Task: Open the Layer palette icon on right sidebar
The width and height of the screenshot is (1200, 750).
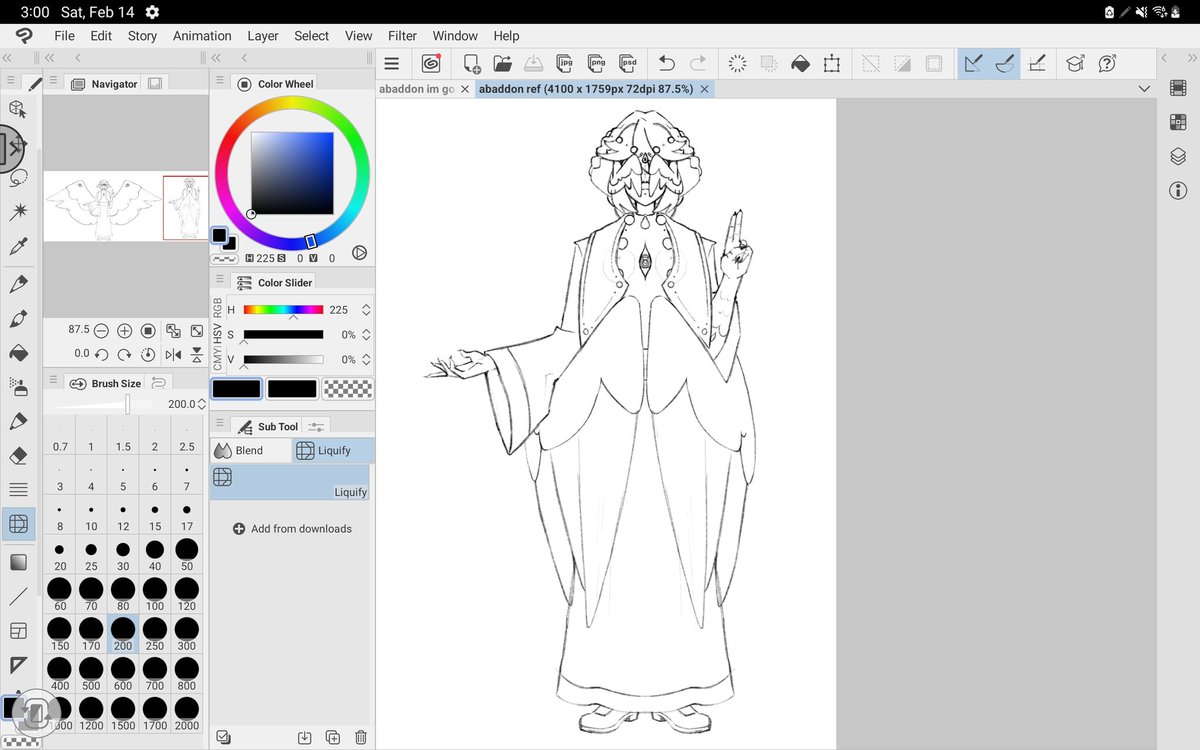Action: tap(1177, 156)
